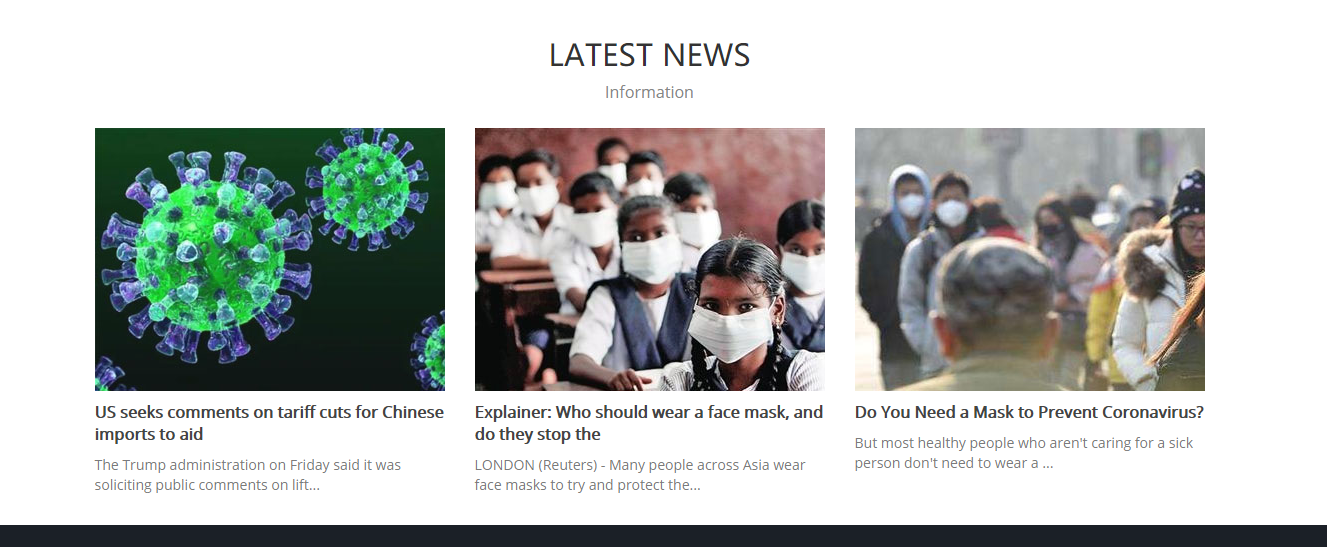Open the masked schoolchildren photo thumbnail
This screenshot has width=1327, height=547.
(650, 259)
